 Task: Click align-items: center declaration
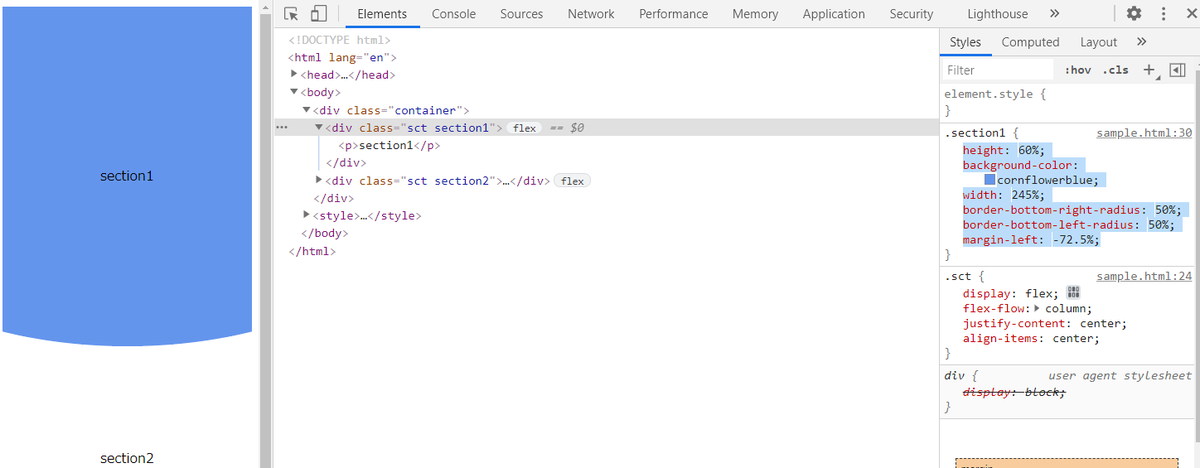coord(1031,338)
